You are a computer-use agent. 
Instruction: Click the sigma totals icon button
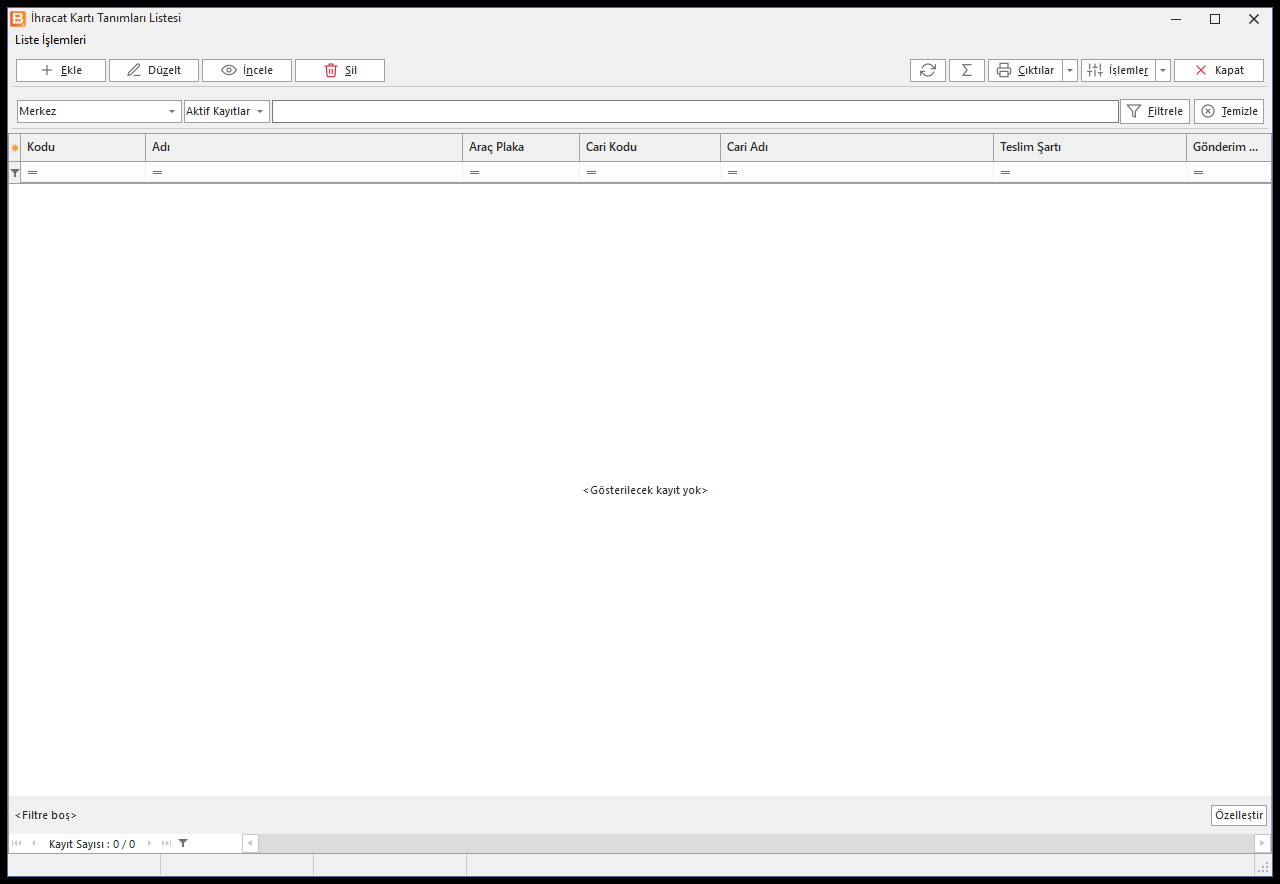pyautogui.click(x=967, y=70)
